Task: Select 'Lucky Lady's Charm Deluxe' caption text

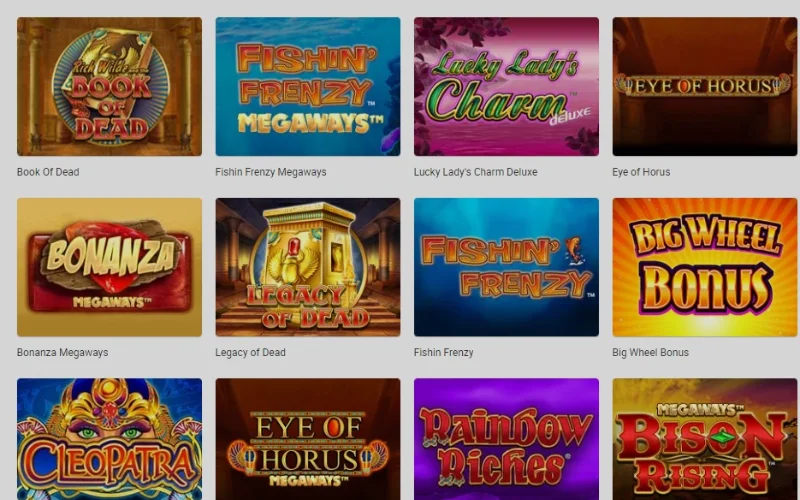Action: tap(476, 172)
